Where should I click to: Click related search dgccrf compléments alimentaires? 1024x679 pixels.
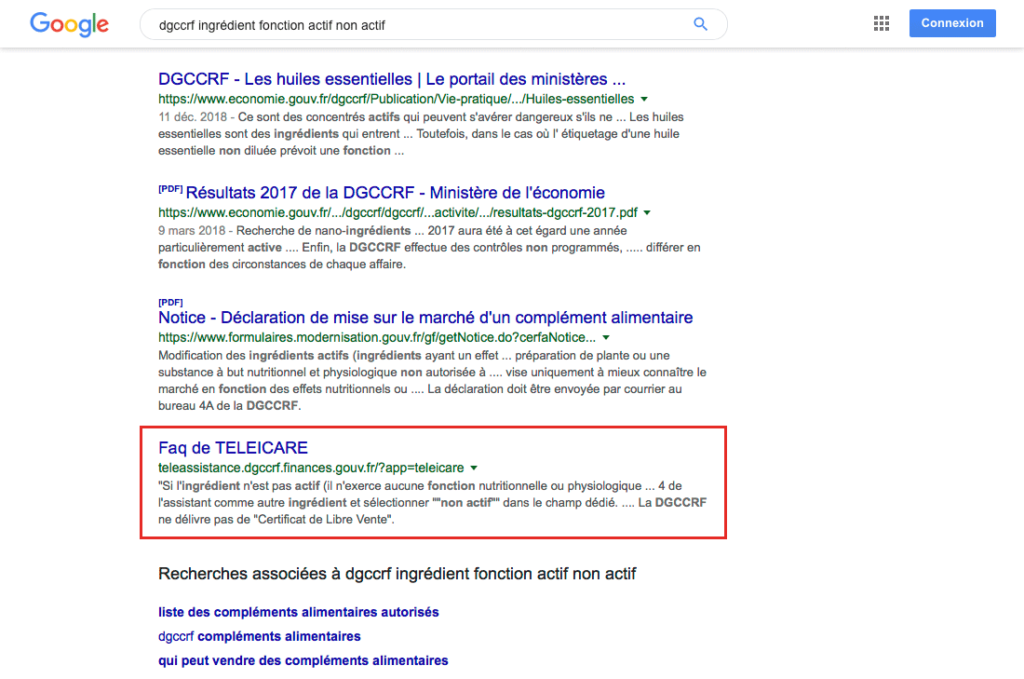point(259,637)
